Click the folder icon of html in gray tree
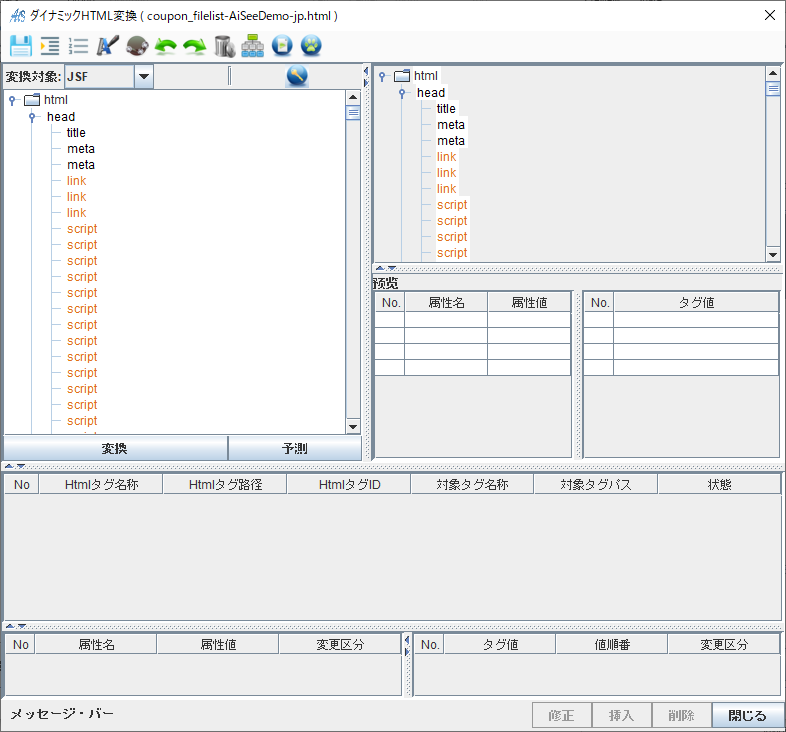The width and height of the screenshot is (786, 732). click(x=402, y=76)
